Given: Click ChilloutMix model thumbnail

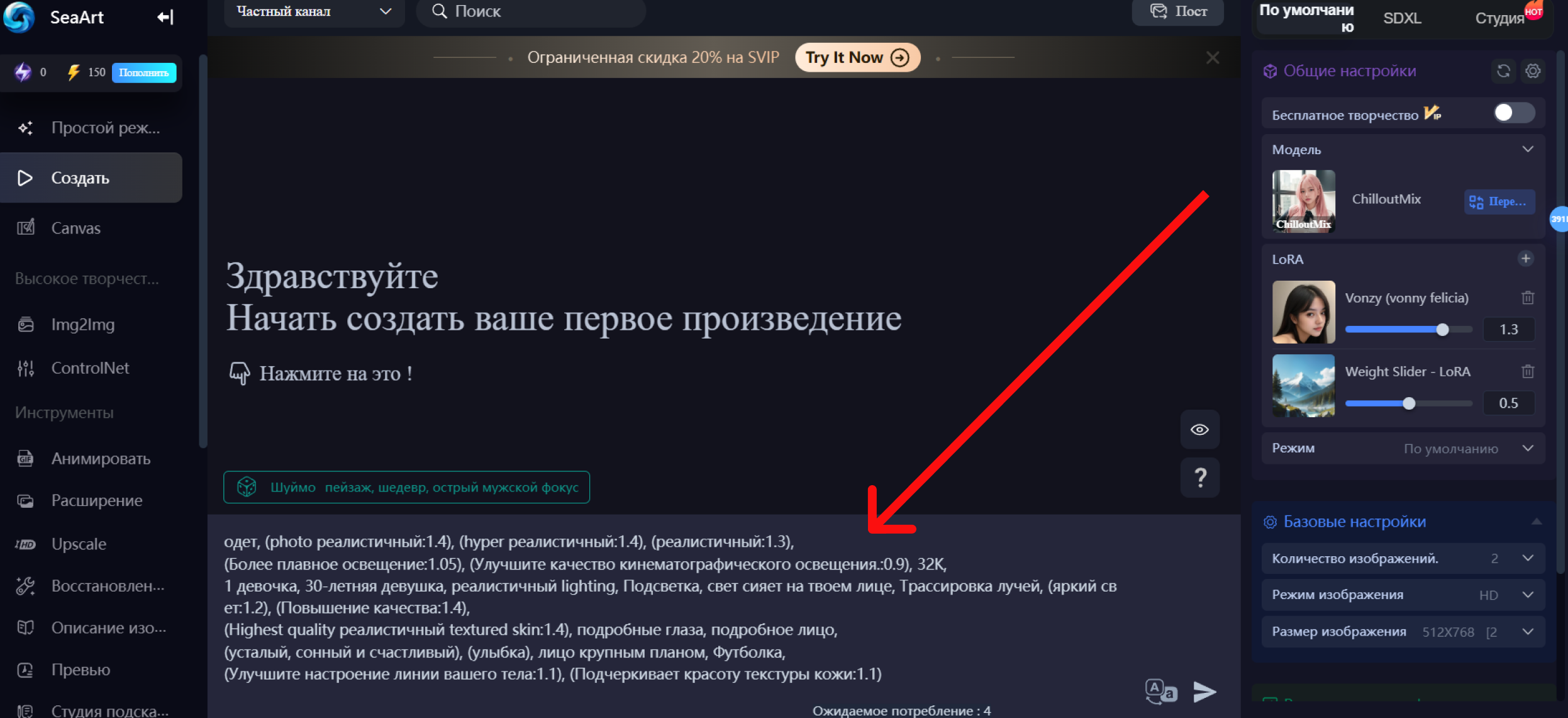Looking at the screenshot, I should click(x=1303, y=200).
